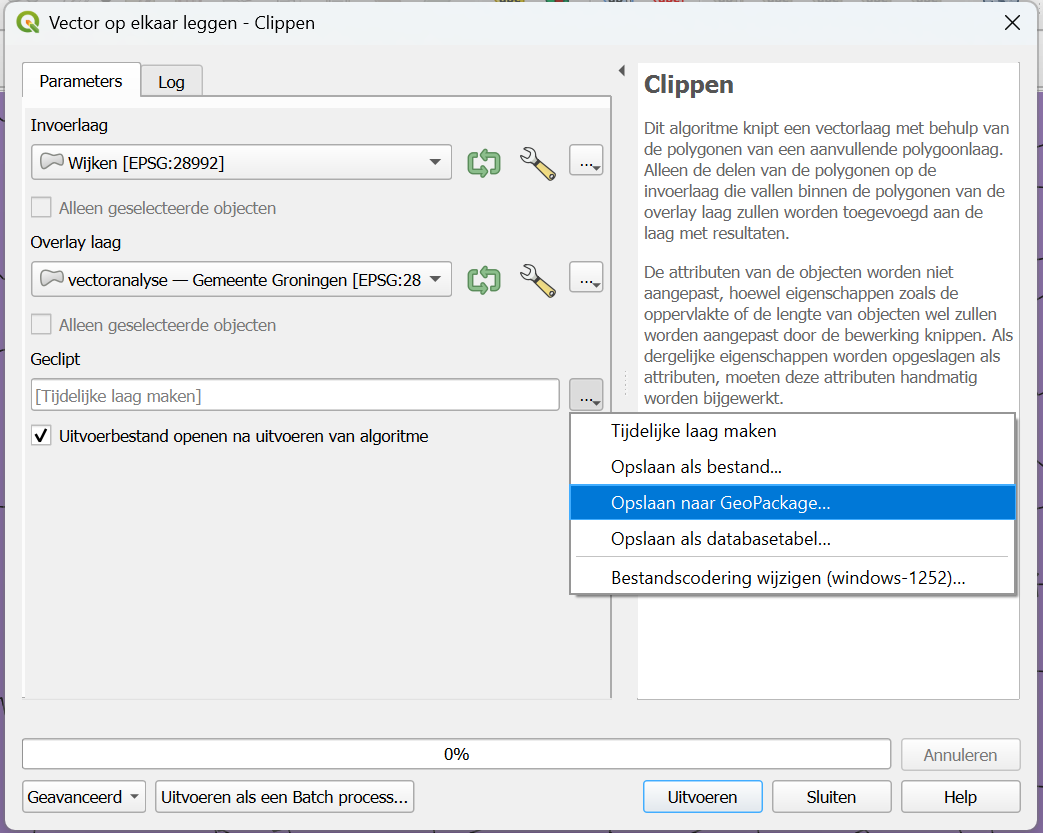The width and height of the screenshot is (1043, 833).
Task: Expand the Wijken input layer dropdown
Action: coord(434,162)
